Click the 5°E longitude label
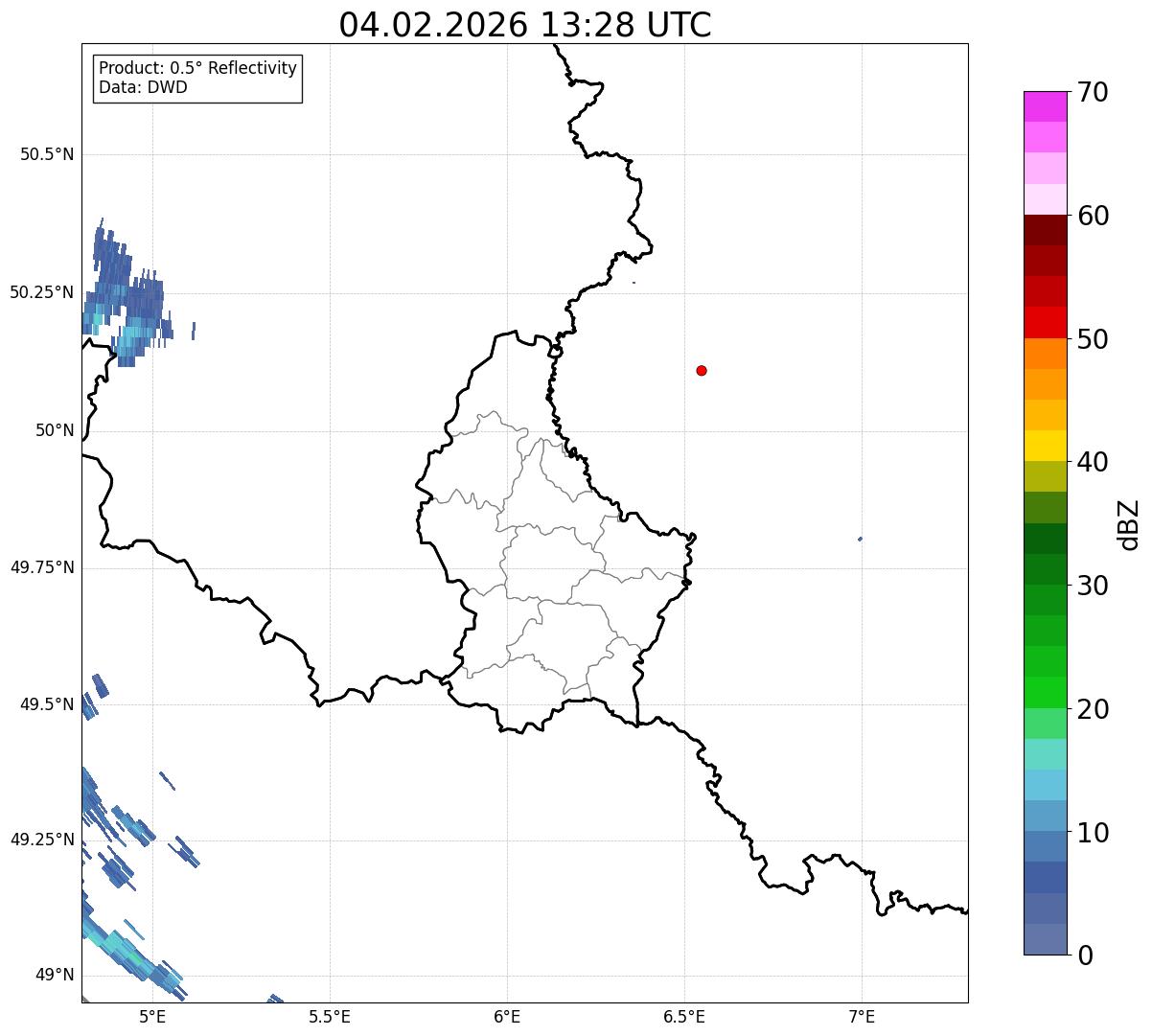This screenshot has width=1152, height=1036. 152,1016
